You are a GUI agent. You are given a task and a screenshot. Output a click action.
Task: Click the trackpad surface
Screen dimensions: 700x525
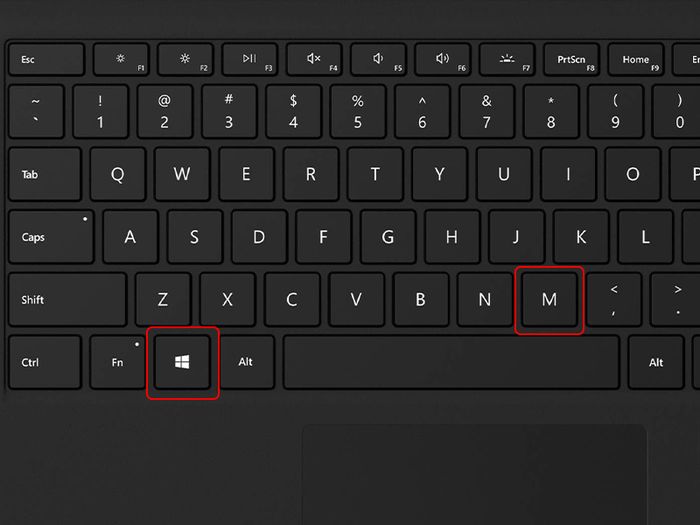(475, 475)
